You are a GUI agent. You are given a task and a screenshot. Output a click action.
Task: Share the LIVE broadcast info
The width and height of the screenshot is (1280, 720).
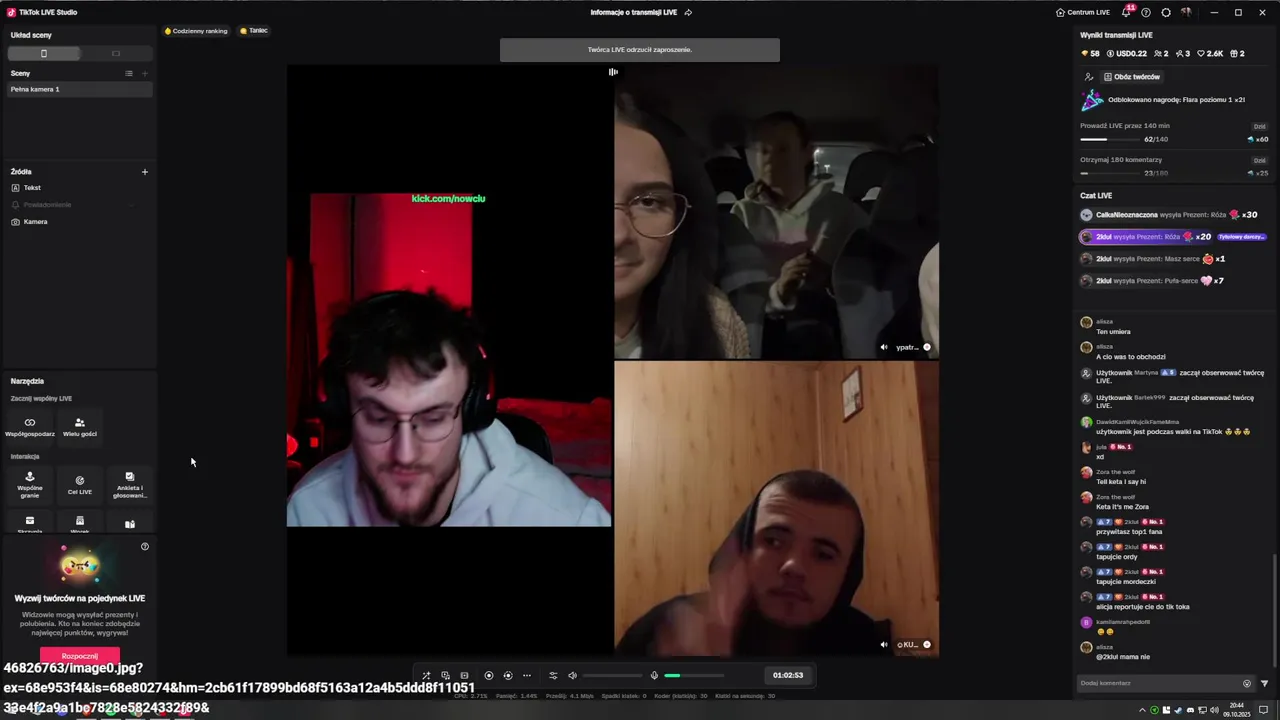pyautogui.click(x=688, y=12)
